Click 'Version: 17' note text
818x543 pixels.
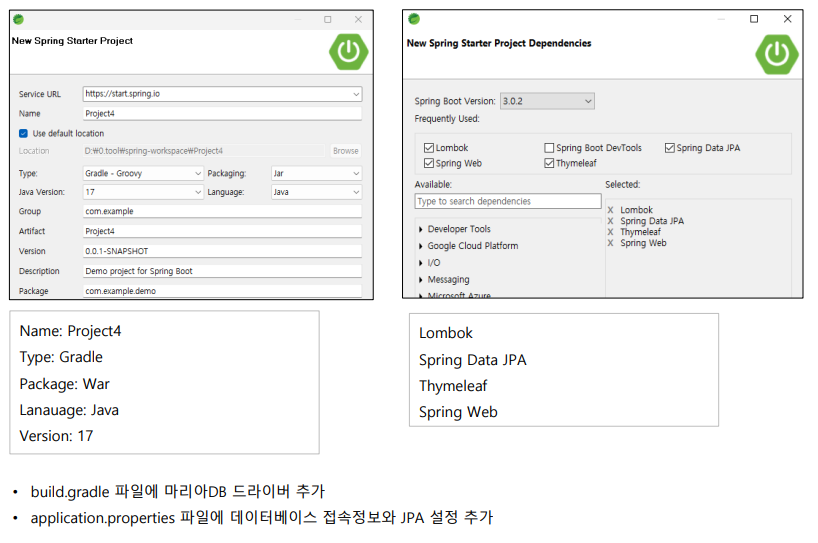pos(56,436)
